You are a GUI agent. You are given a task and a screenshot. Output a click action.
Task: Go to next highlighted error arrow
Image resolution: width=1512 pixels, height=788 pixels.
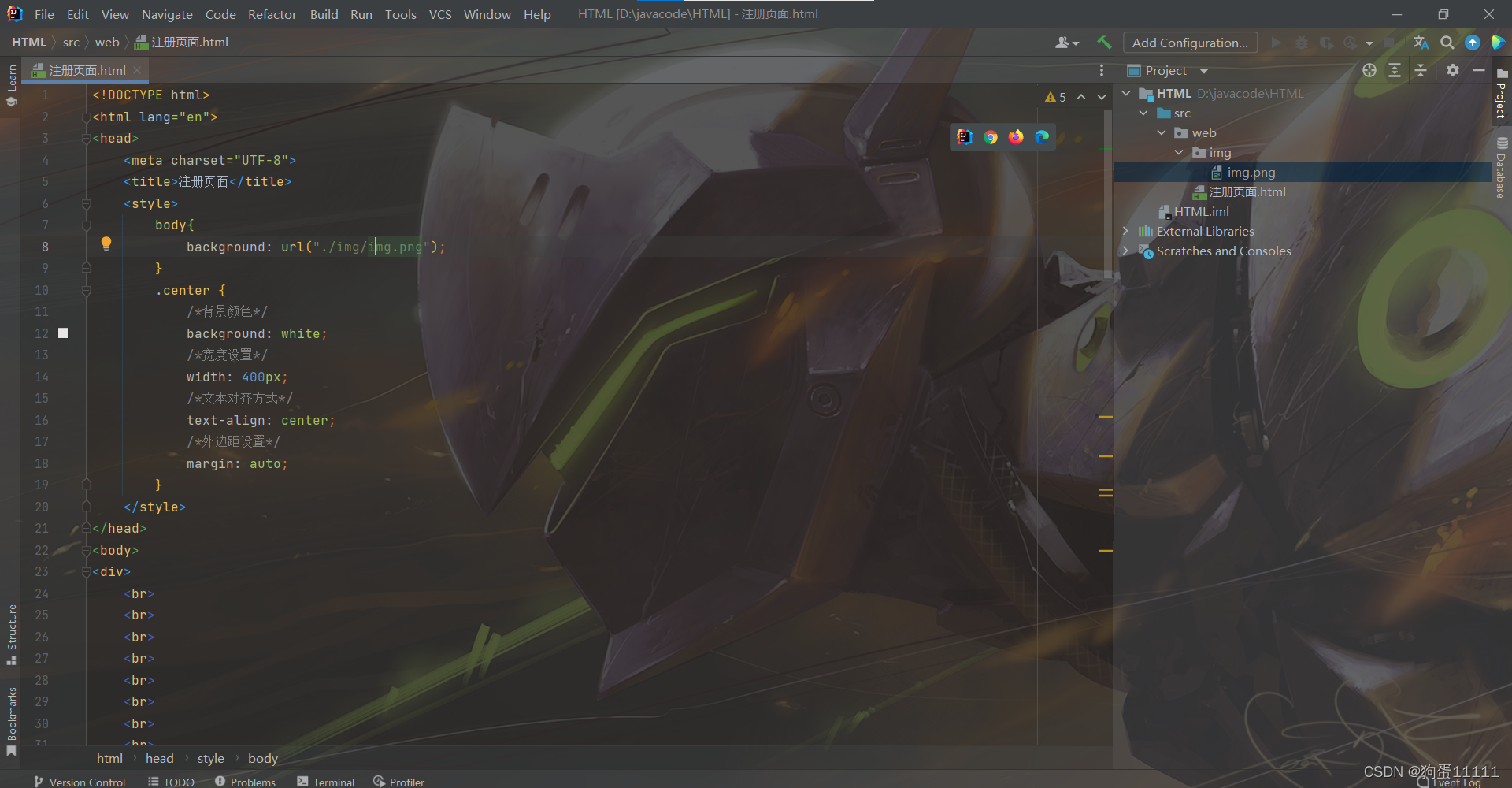pos(1102,97)
